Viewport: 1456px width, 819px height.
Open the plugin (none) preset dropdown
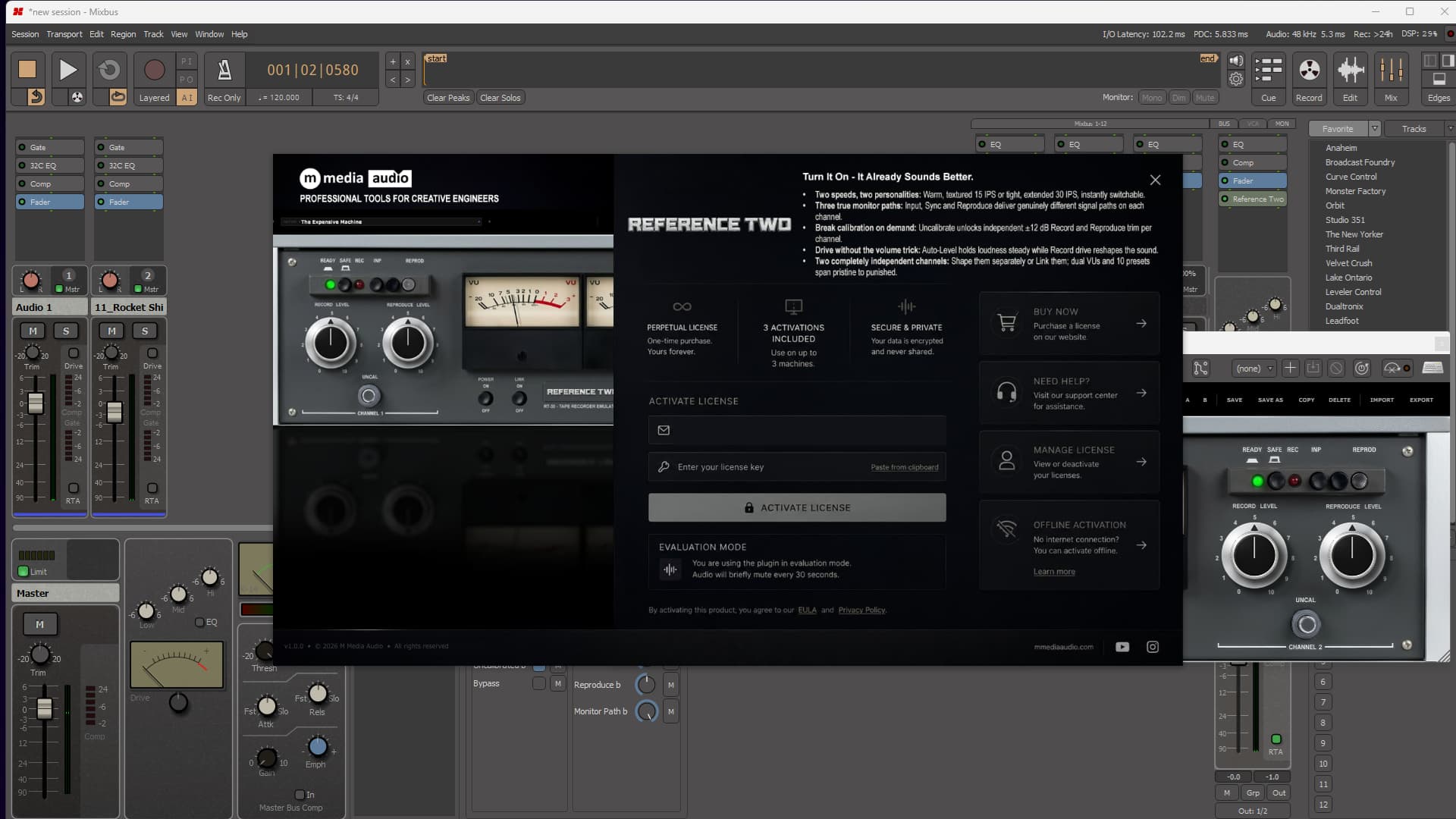coord(1253,369)
